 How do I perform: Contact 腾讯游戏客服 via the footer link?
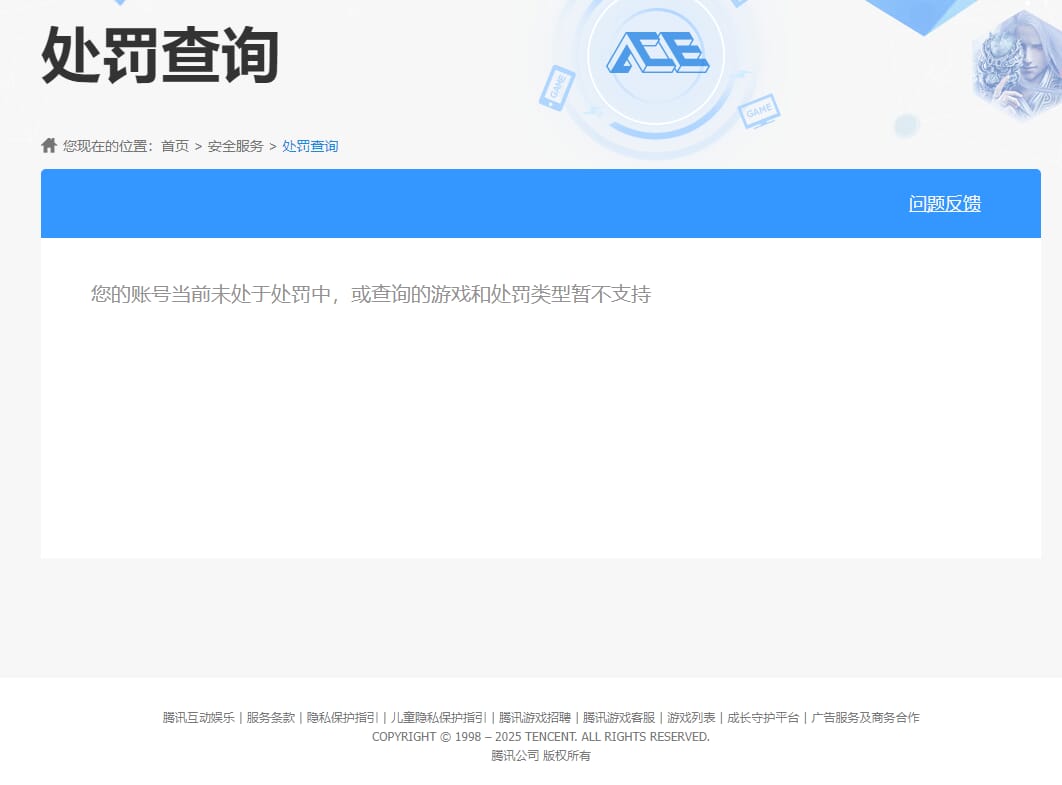point(619,718)
